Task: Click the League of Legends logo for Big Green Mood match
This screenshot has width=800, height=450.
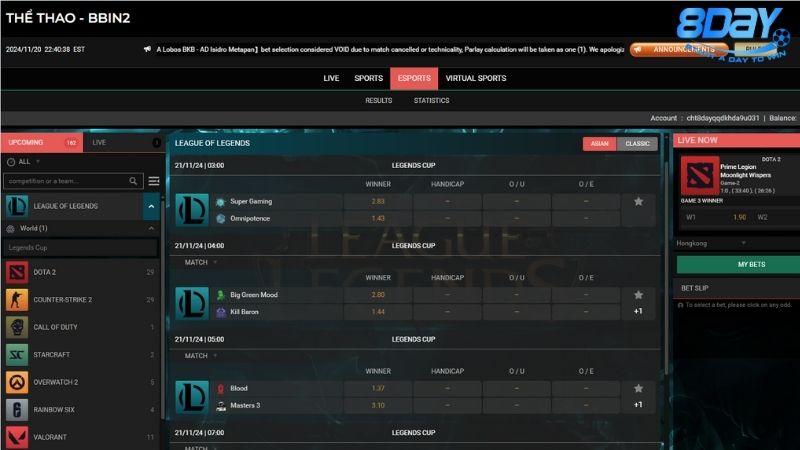Action: 192,303
